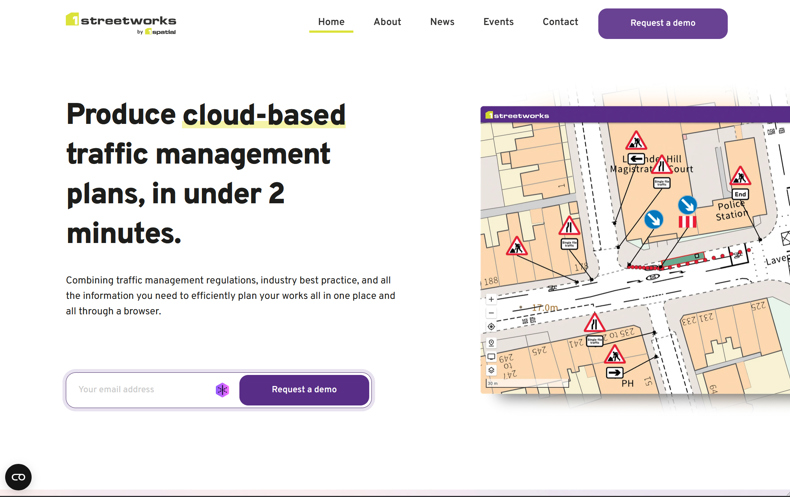Open the Contact page

click(560, 22)
